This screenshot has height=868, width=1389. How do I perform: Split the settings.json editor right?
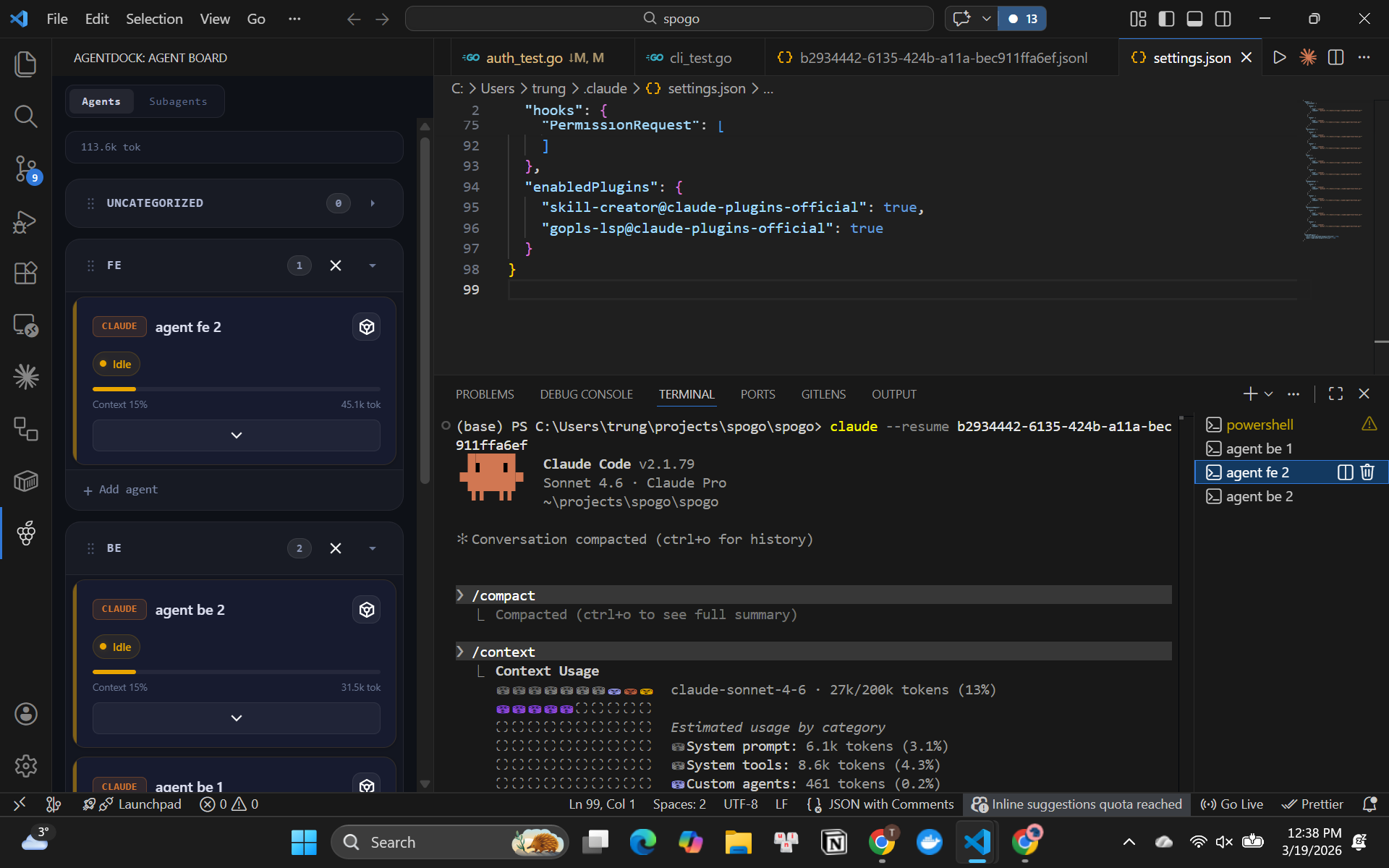coord(1335,58)
